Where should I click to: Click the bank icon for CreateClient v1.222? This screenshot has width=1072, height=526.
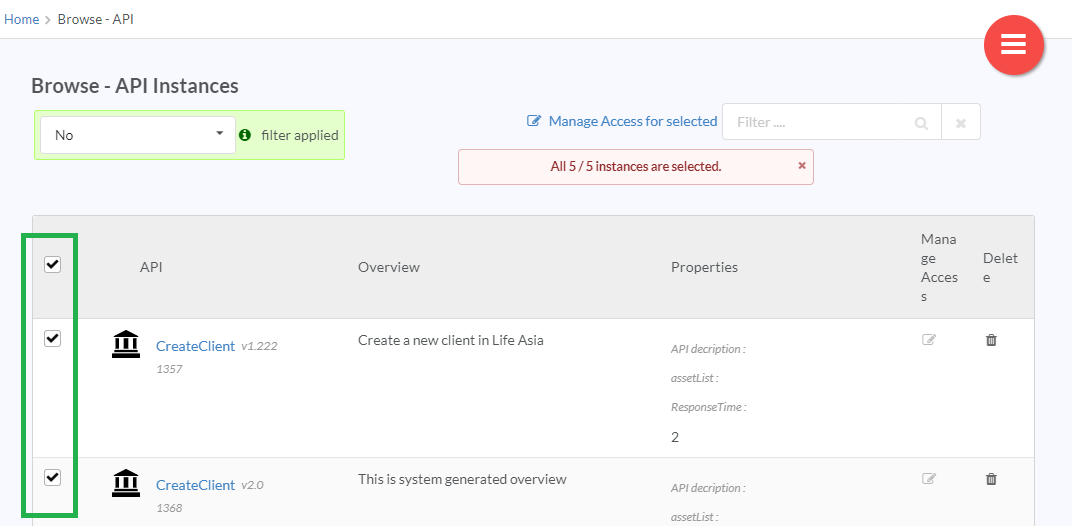pos(126,343)
